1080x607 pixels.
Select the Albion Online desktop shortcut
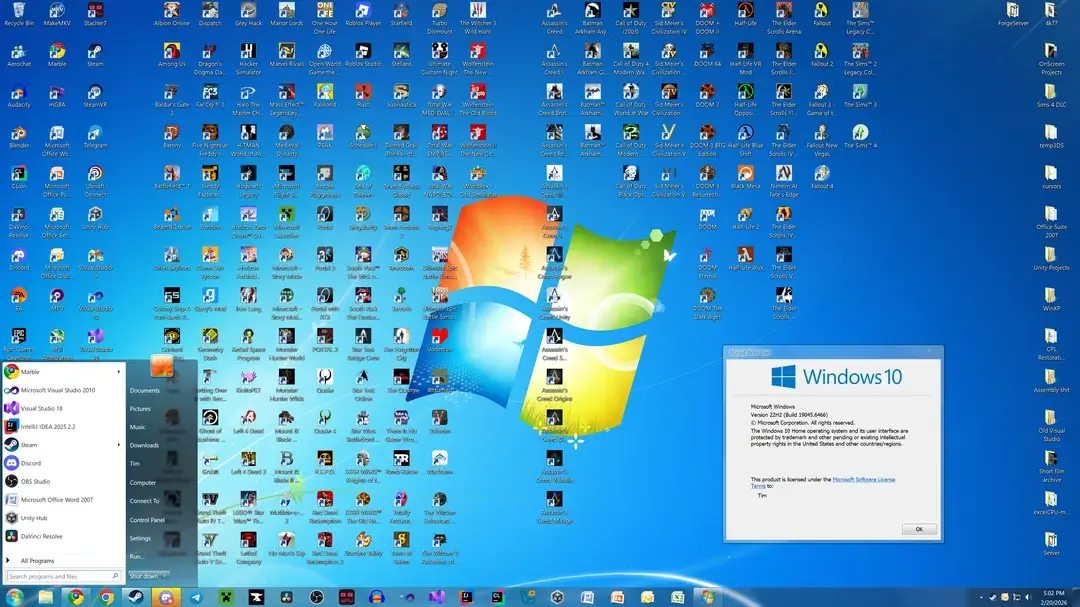coord(172,14)
